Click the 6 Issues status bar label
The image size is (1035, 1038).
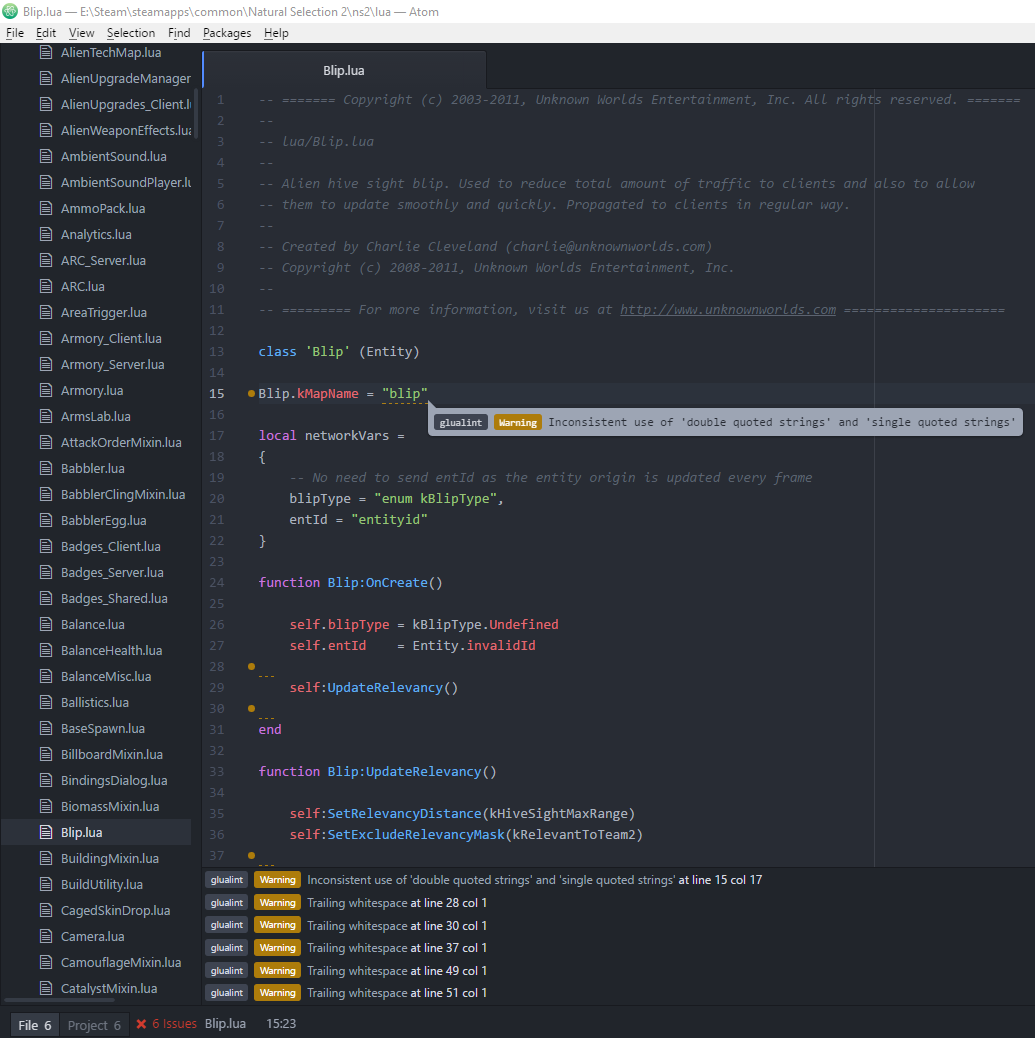[x=174, y=1024]
